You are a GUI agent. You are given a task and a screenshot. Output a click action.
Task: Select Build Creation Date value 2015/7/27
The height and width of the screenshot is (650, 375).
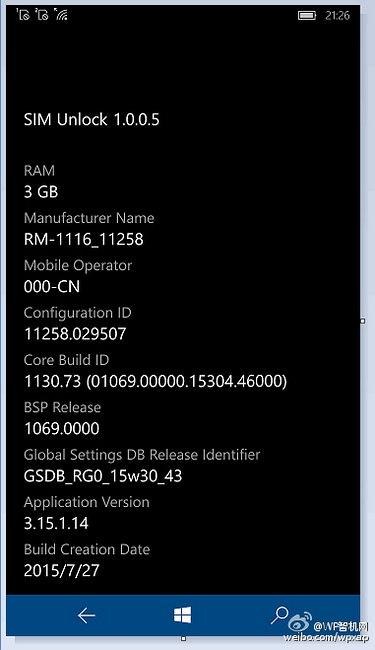(x=62, y=570)
